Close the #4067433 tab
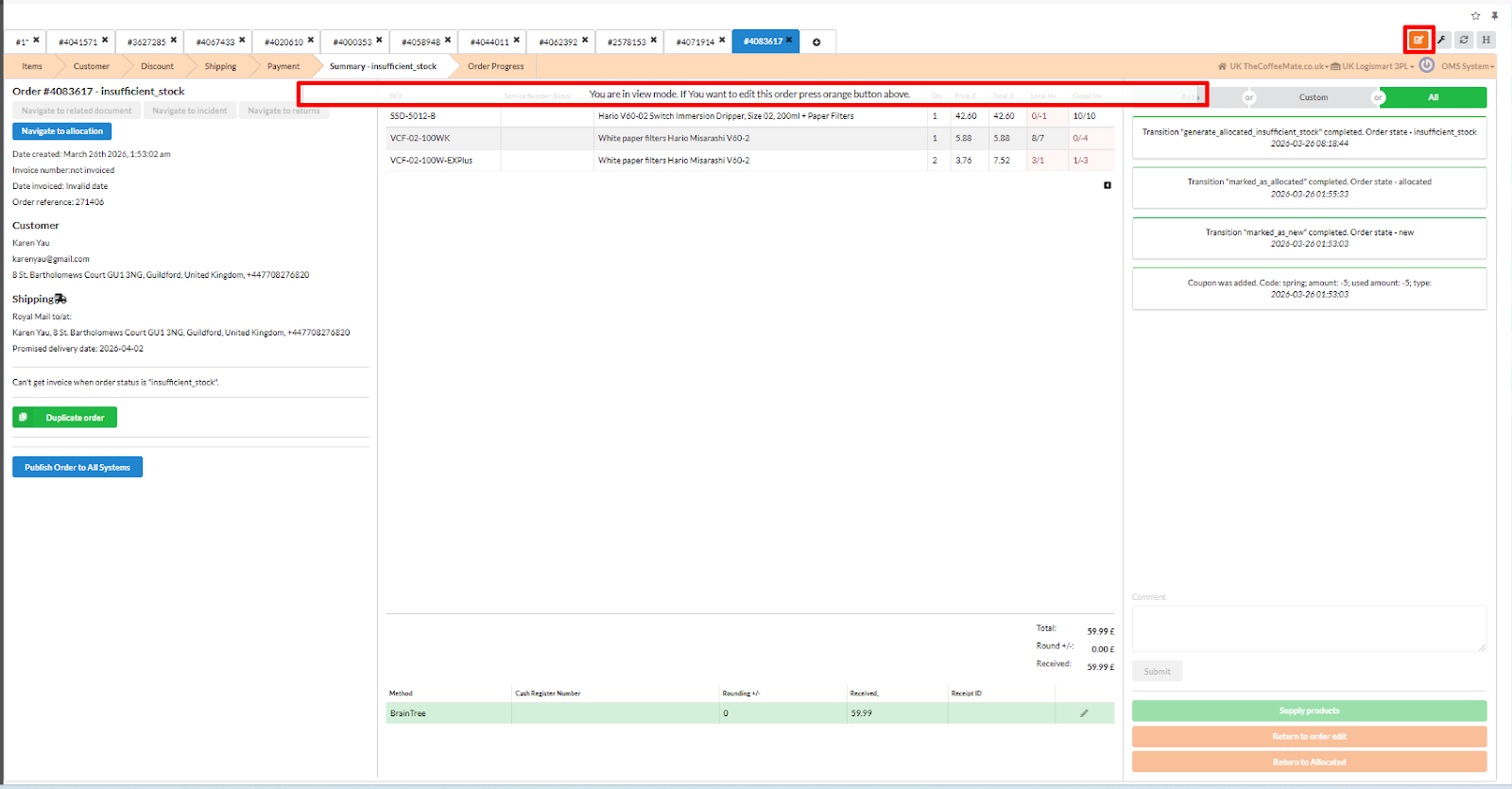Screen dimensions: 1512x789 [242, 40]
